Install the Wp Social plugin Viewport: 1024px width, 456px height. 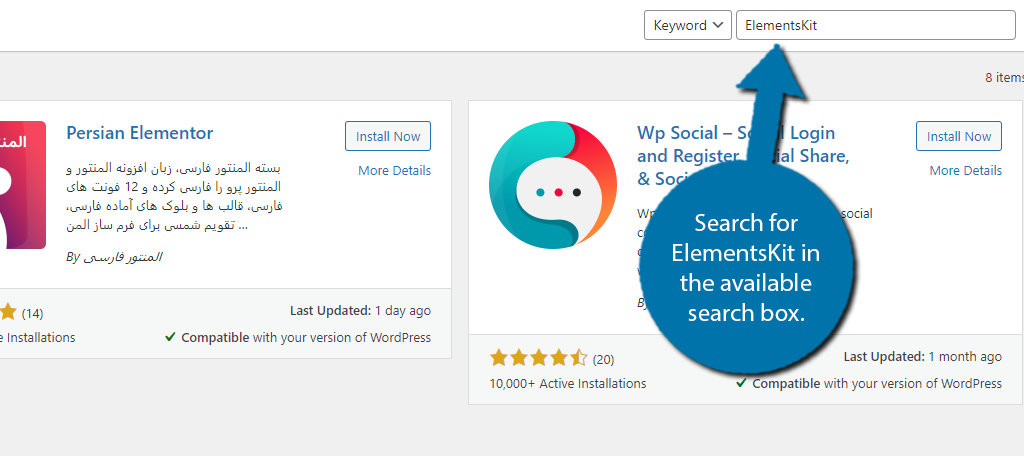[959, 137]
